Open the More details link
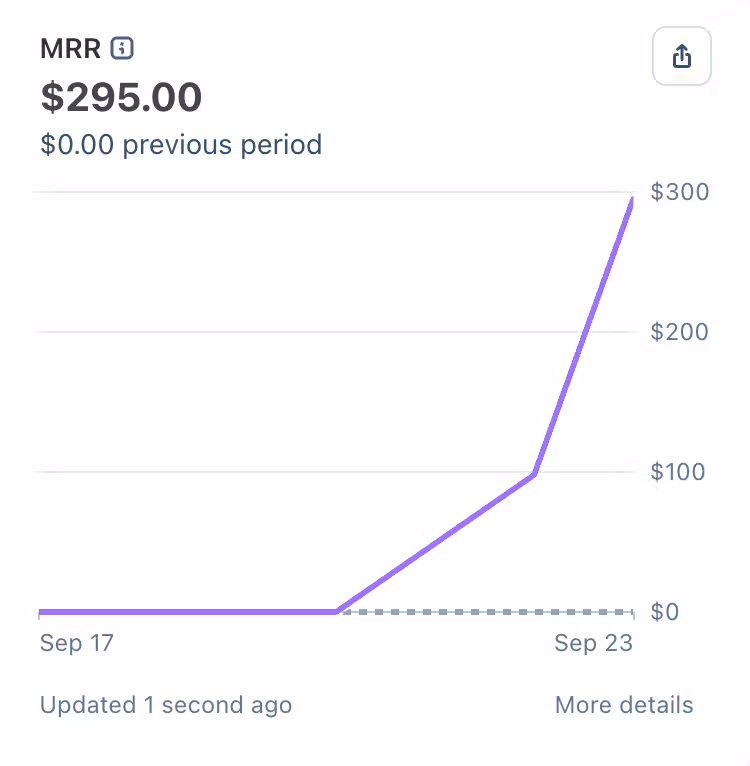 click(624, 705)
